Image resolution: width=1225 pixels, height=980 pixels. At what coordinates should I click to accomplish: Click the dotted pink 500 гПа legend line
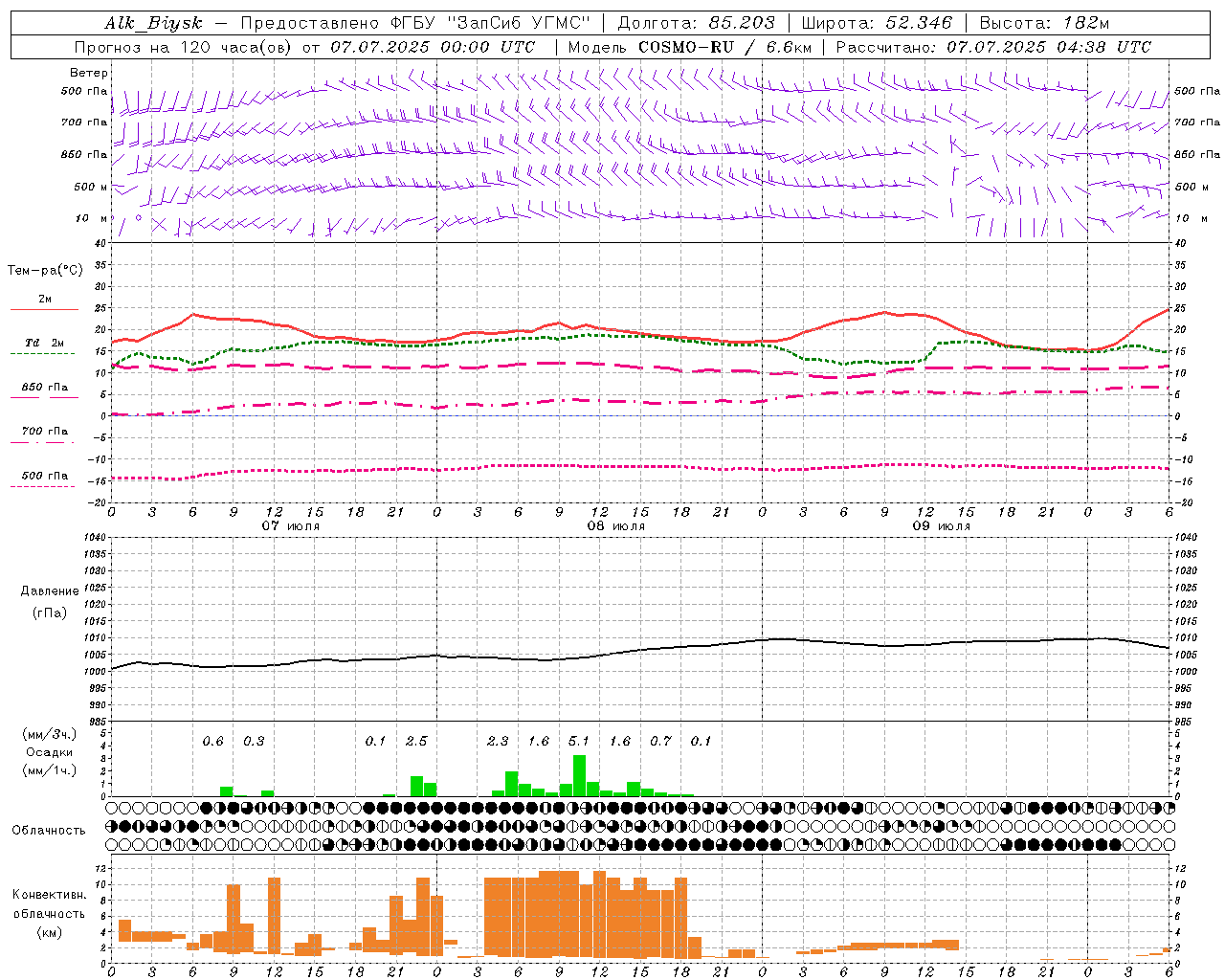click(42, 486)
